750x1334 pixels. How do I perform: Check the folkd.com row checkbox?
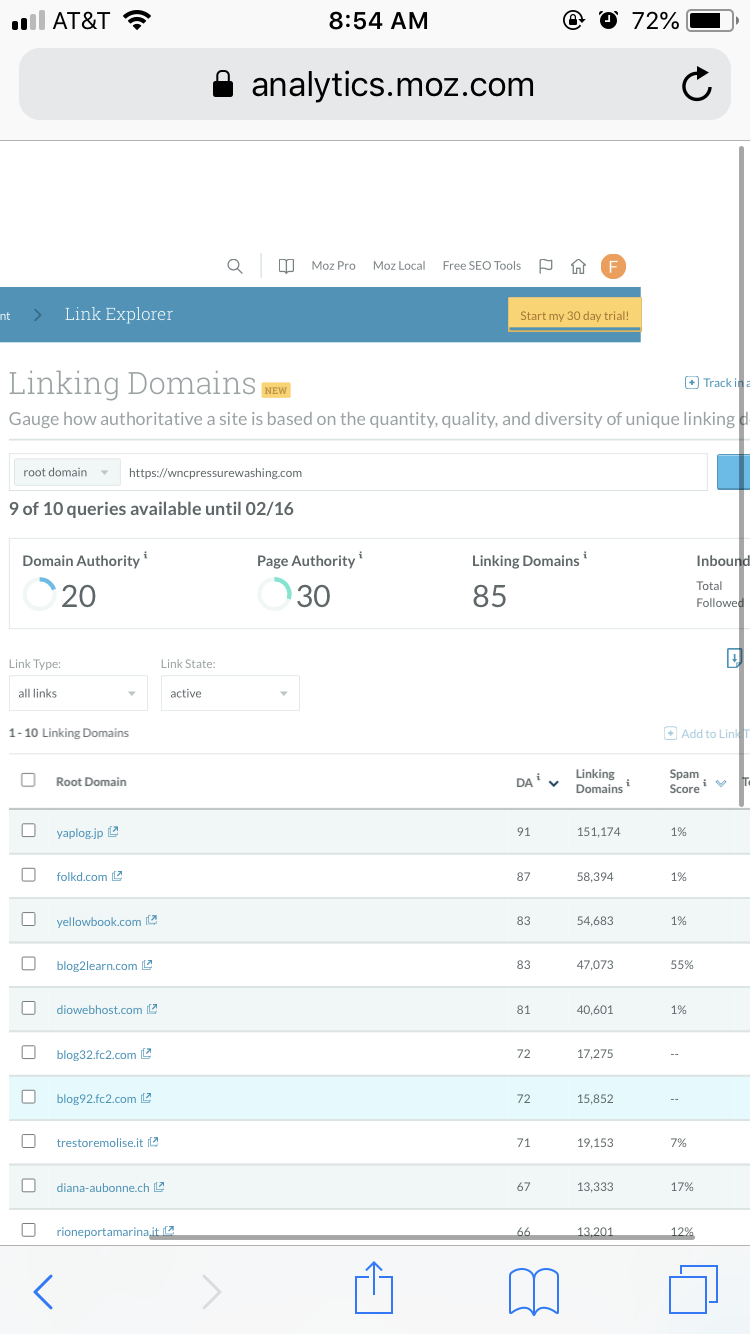[x=28, y=875]
